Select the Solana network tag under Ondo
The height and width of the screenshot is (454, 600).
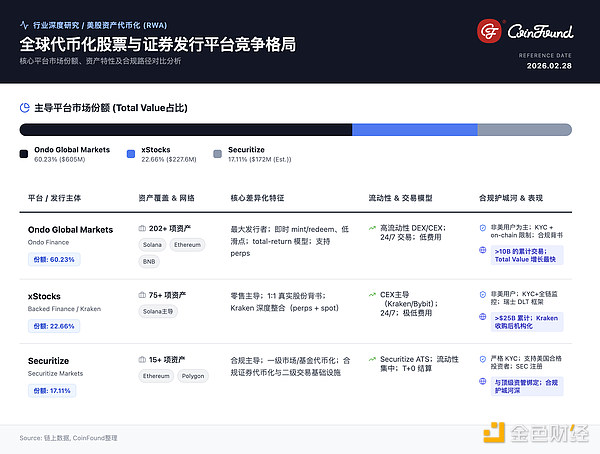click(153, 244)
